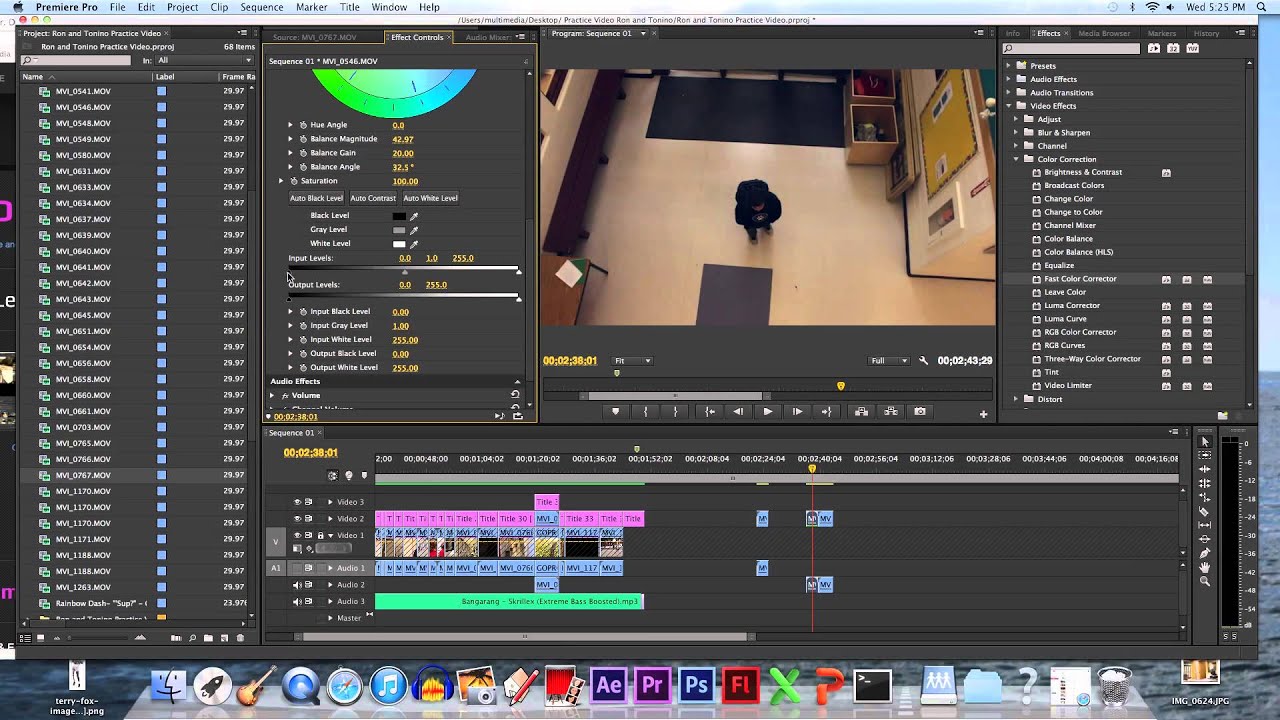1280x720 pixels.
Task: Click the Auto Black Level button
Action: [316, 198]
